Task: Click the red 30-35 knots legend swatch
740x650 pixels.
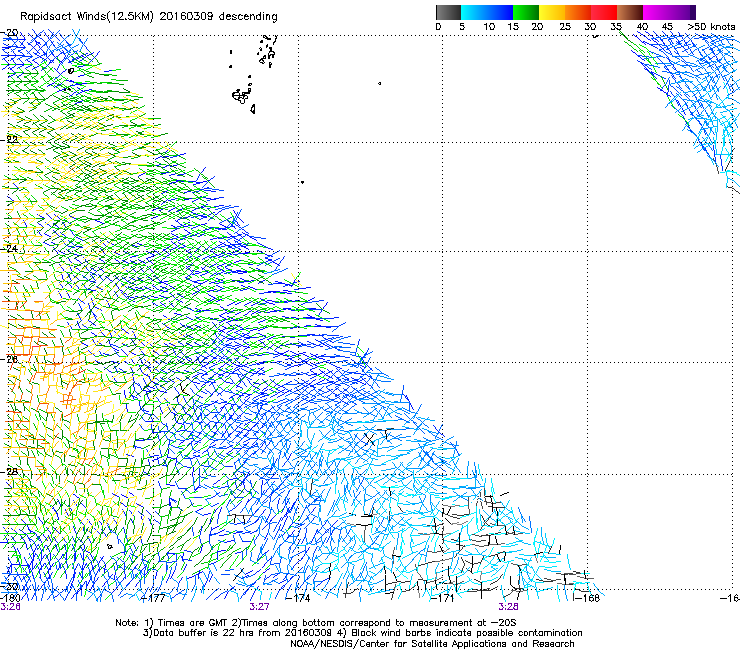Action: (x=604, y=12)
